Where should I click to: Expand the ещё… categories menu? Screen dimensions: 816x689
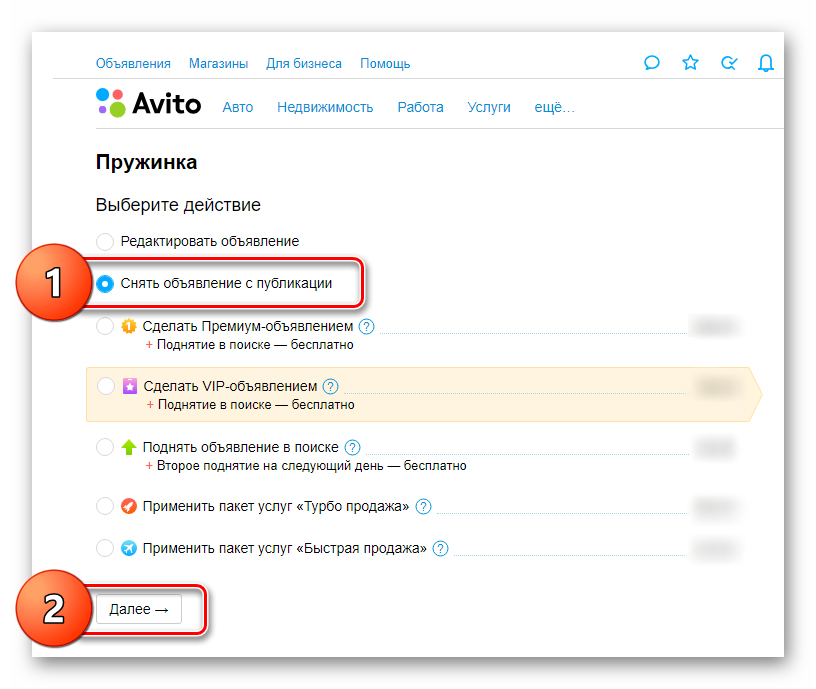tap(554, 107)
